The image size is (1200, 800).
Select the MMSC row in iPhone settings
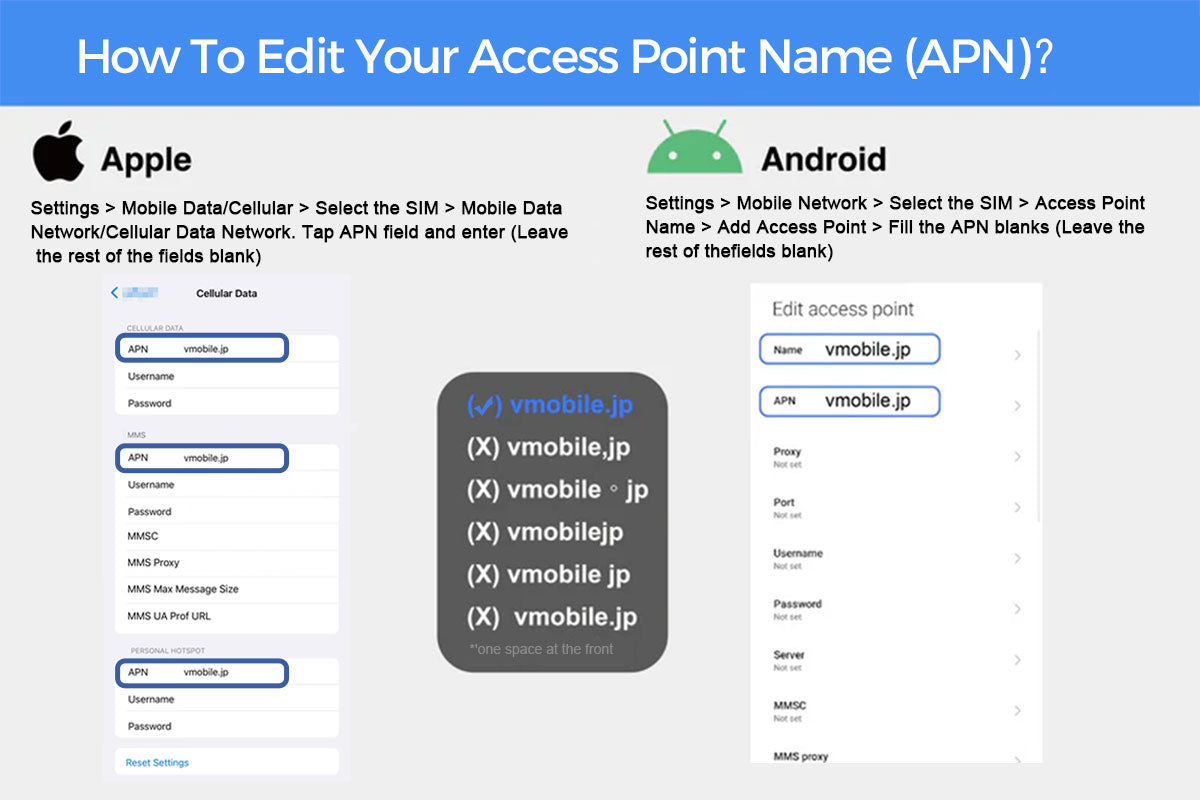click(226, 536)
